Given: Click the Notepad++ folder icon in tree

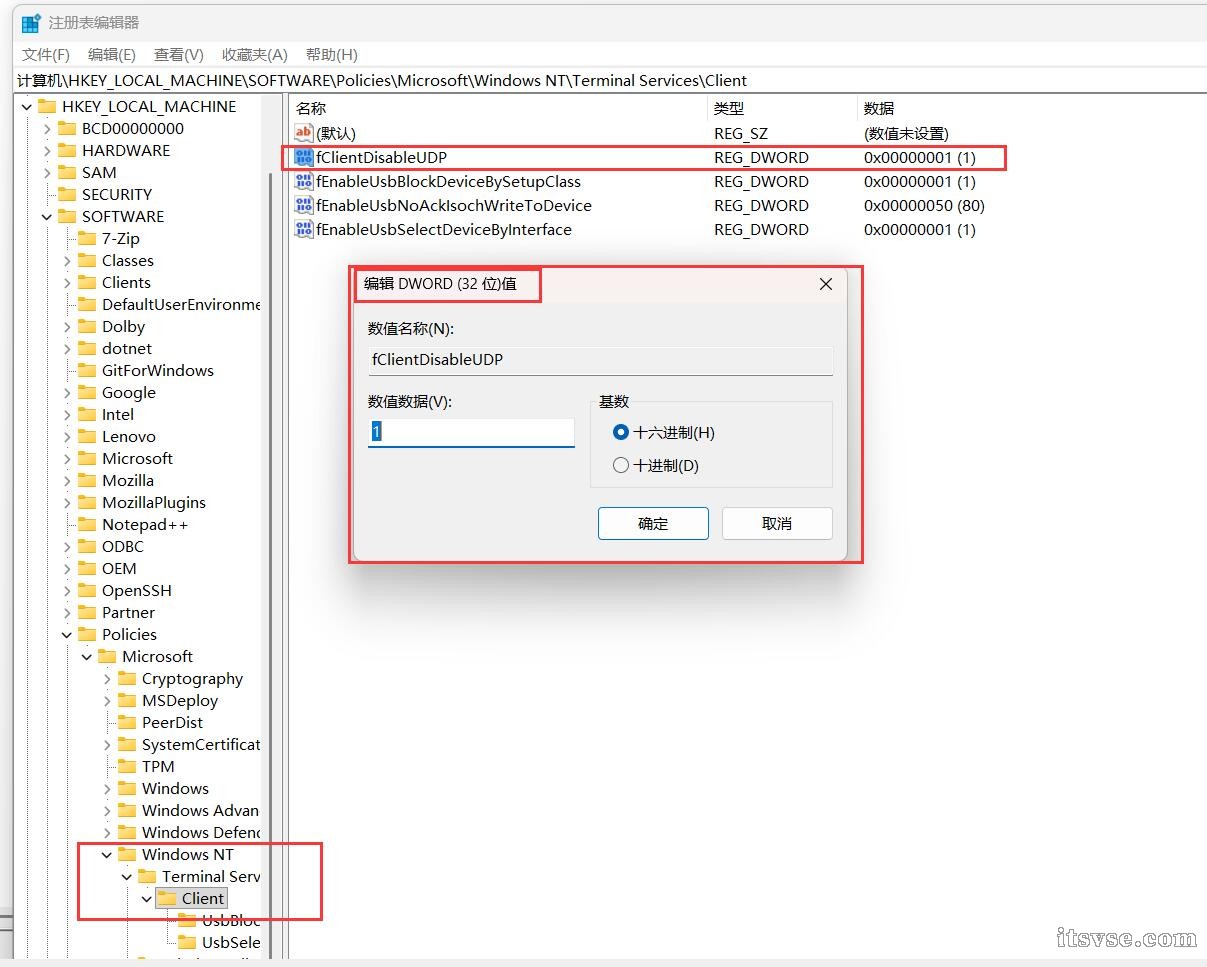Looking at the screenshot, I should click(87, 525).
